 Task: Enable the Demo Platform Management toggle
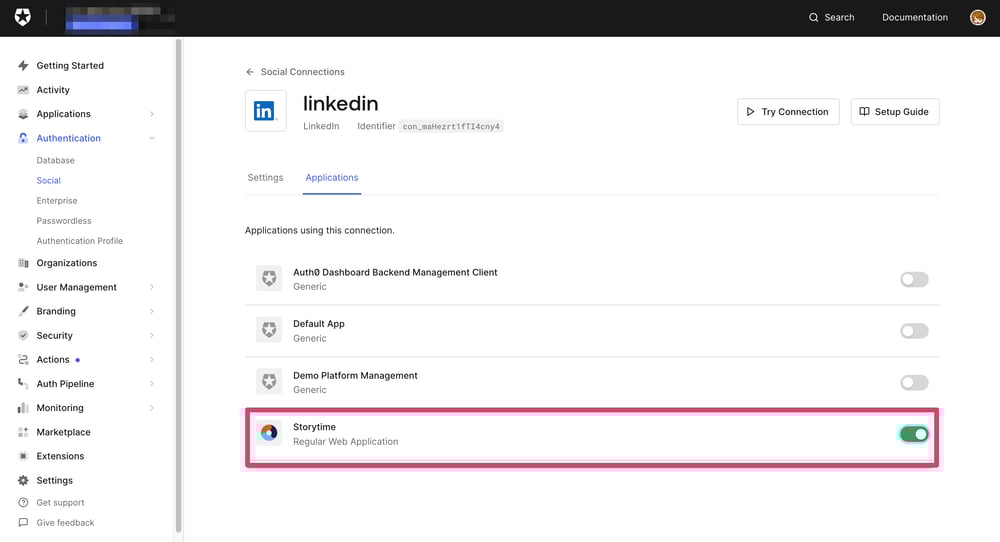coord(914,383)
